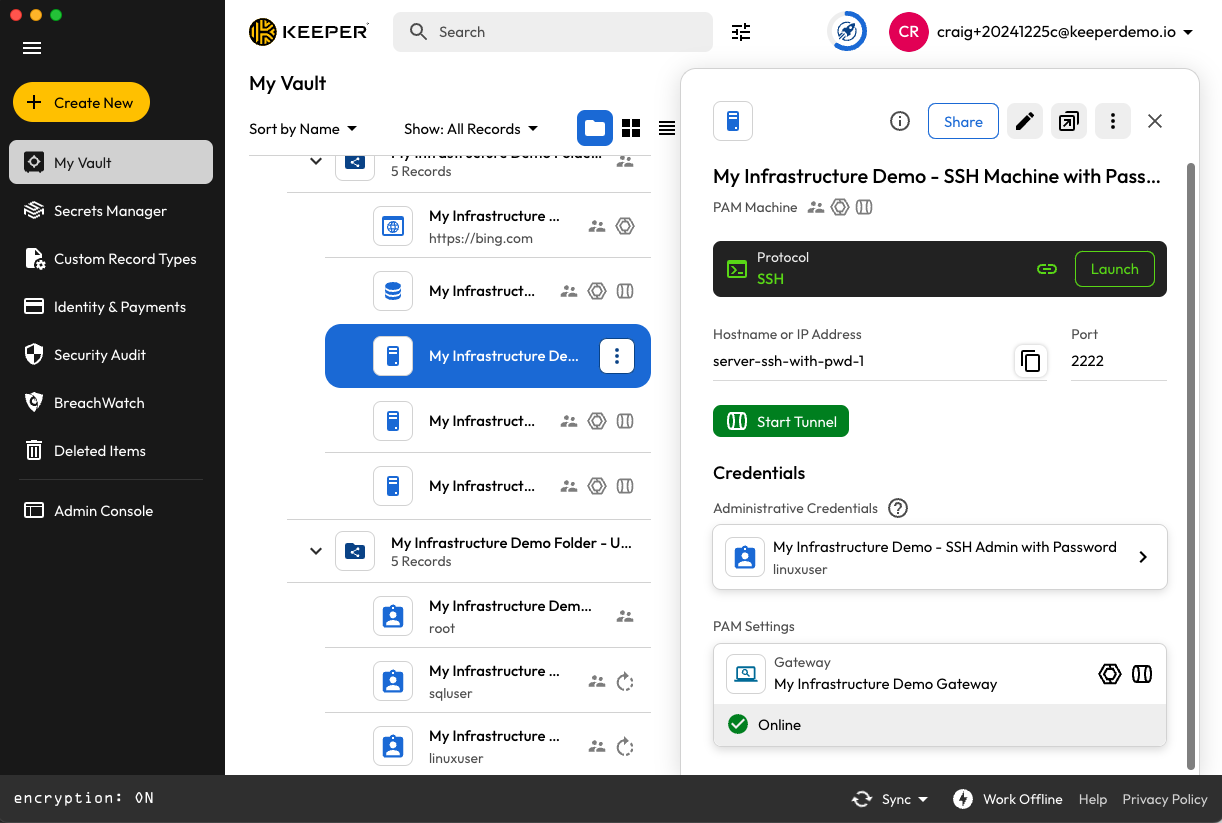Image resolution: width=1222 pixels, height=823 pixels.
Task: Click the Launch SSH button
Action: tap(1114, 269)
